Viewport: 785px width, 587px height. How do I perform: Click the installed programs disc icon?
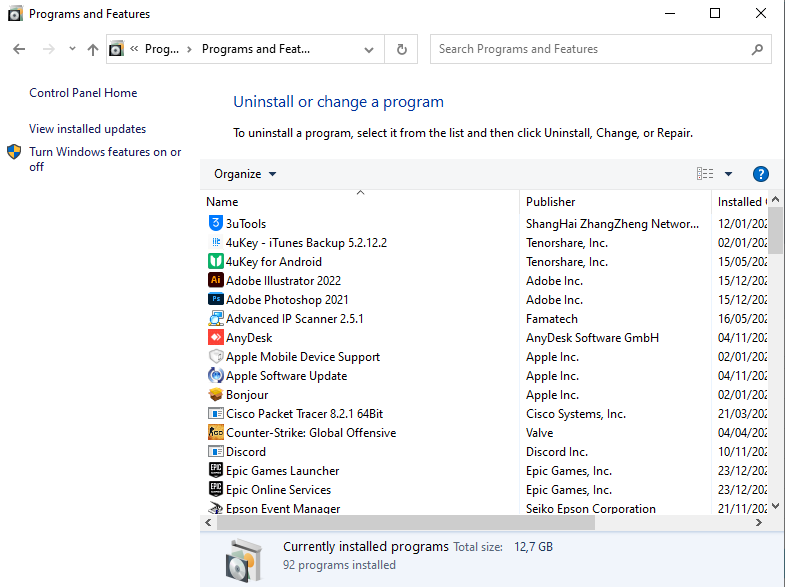click(x=243, y=559)
